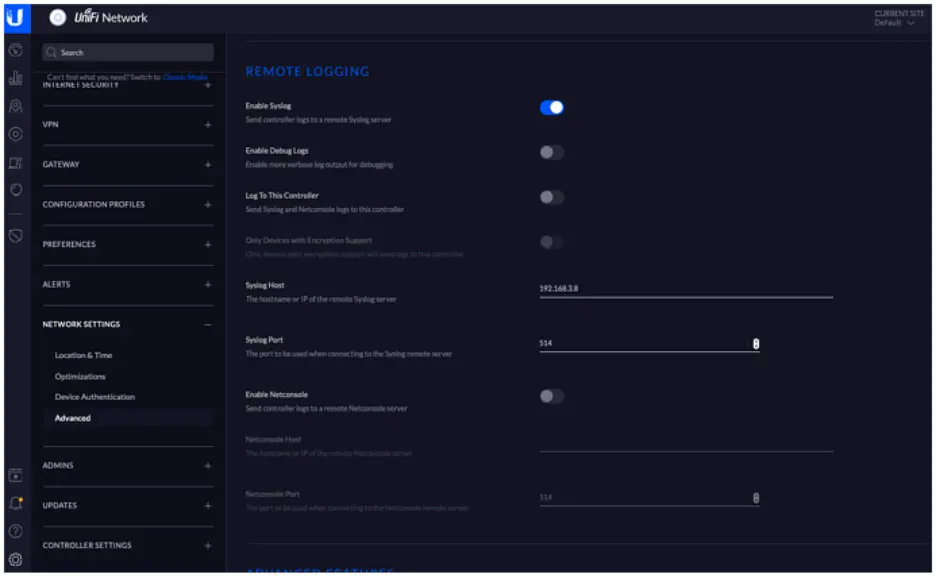
Task: Open the Help question mark icon
Action: click(x=16, y=531)
